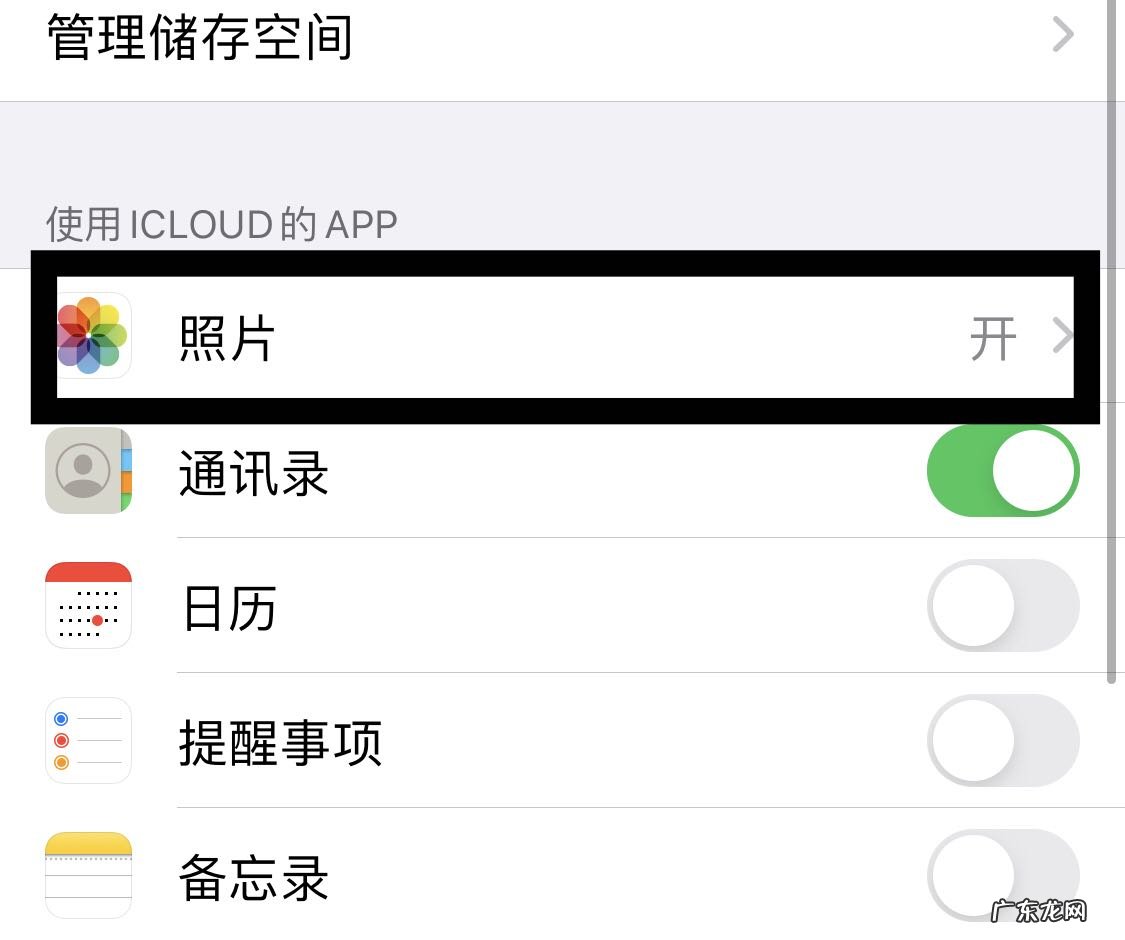Open the 照片 row via its chevron

1063,337
